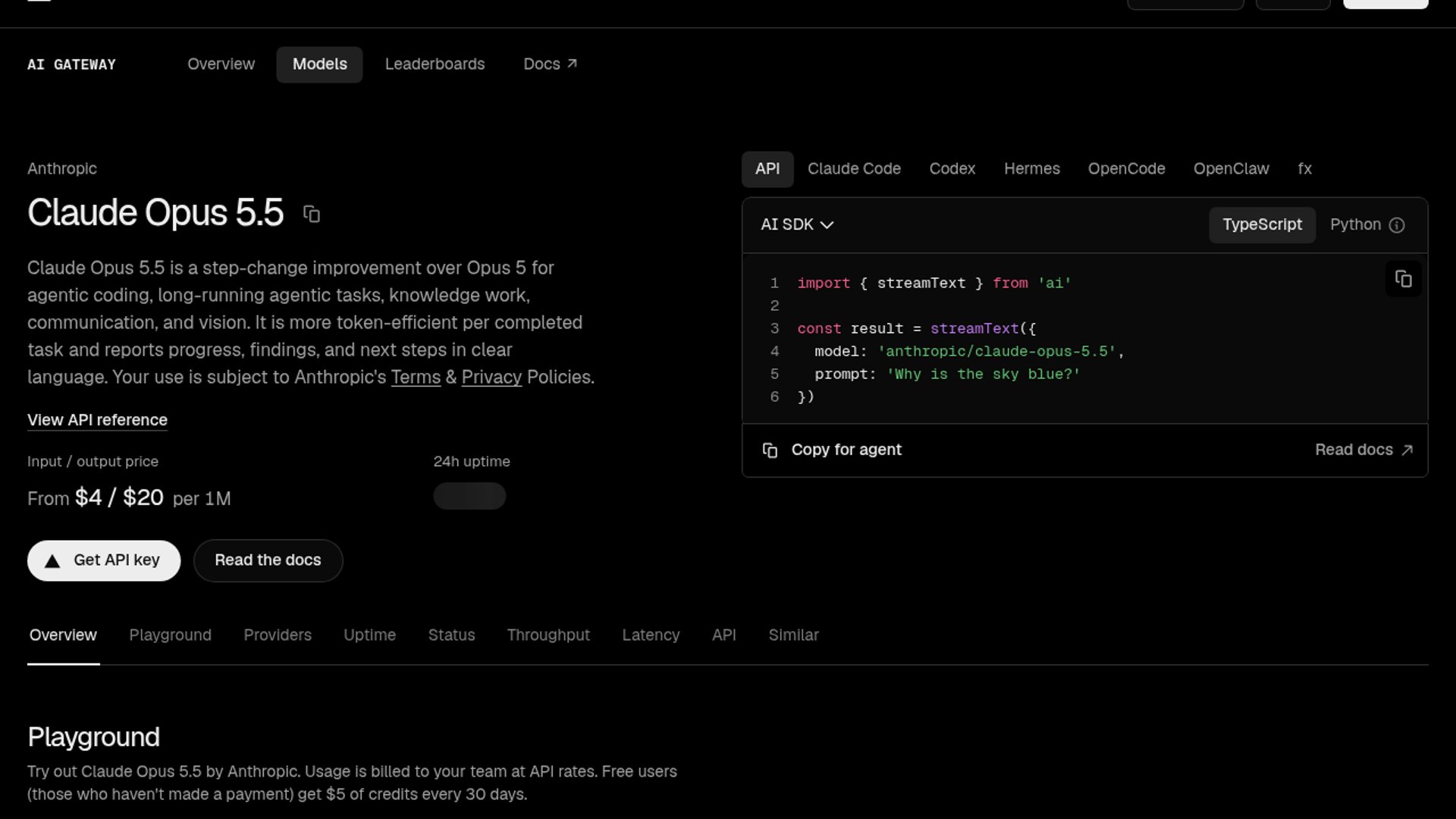This screenshot has height=819, width=1456.
Task: Click the 24h uptime indicator pill
Action: pos(469,496)
